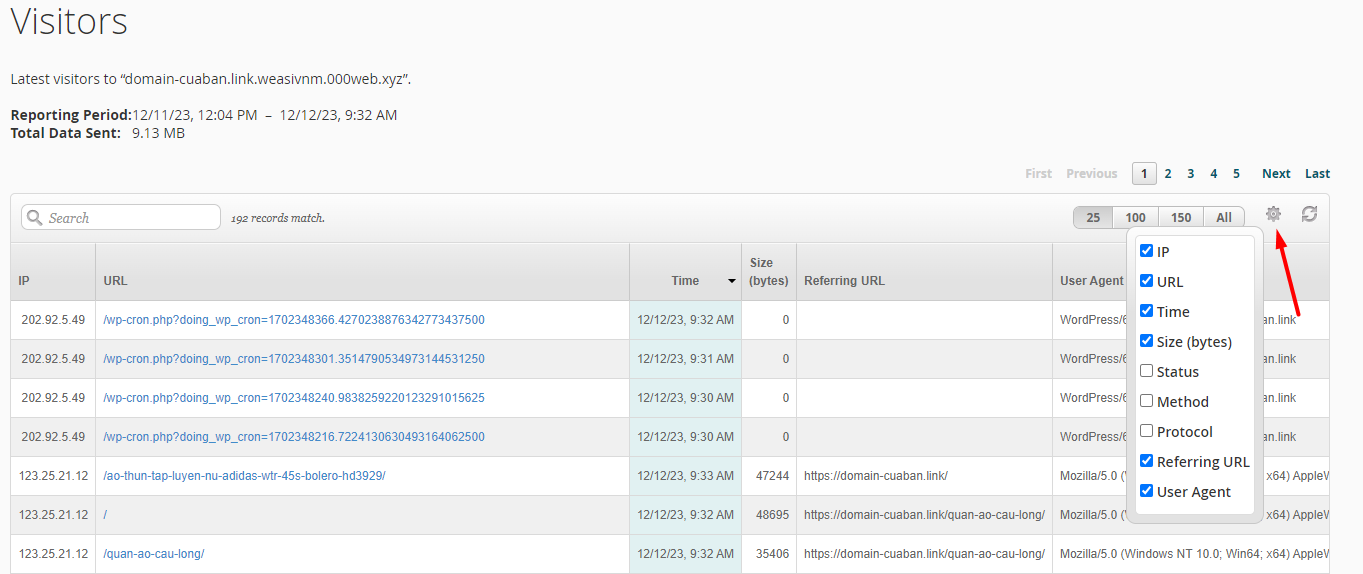Viewport: 1363px width, 574px height.
Task: Uncheck the Size (bytes) checkbox
Action: (1147, 341)
